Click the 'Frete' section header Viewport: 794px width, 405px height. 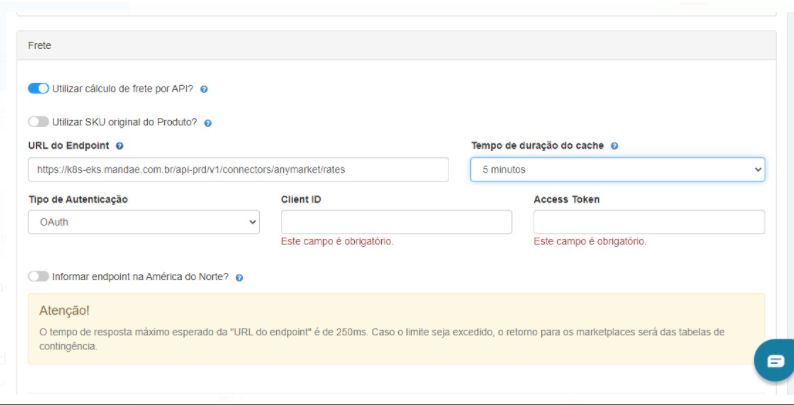pyautogui.click(x=396, y=45)
